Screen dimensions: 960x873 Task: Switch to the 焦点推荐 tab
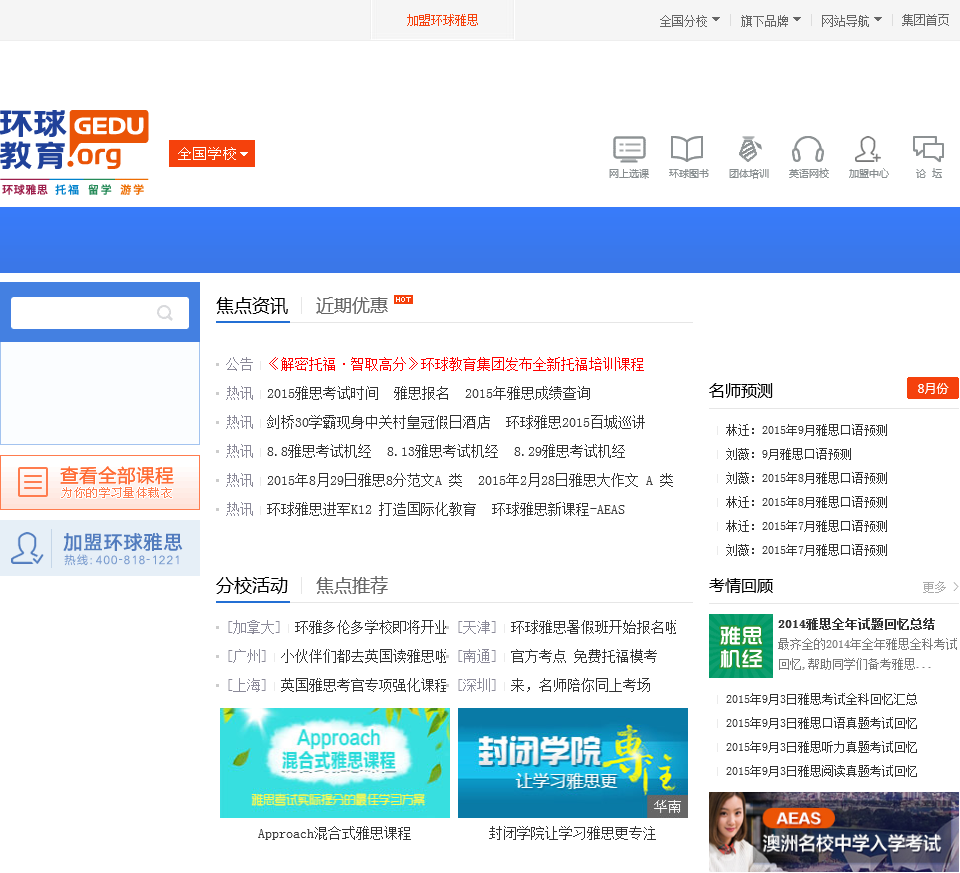(x=351, y=586)
